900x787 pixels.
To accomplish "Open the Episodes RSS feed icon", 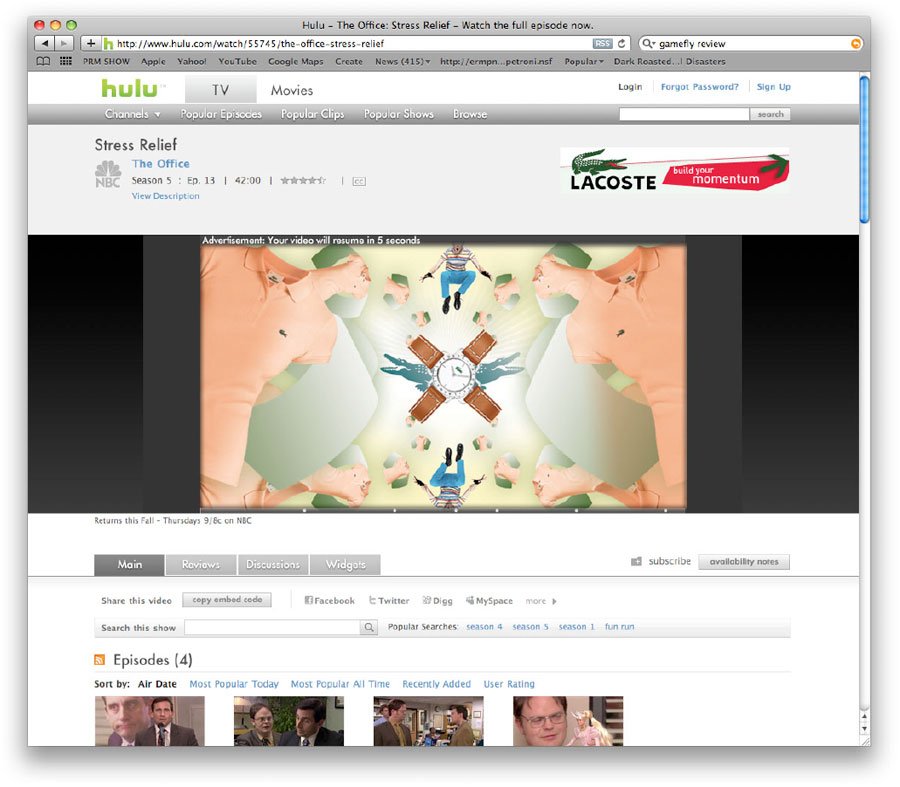I will coord(100,660).
